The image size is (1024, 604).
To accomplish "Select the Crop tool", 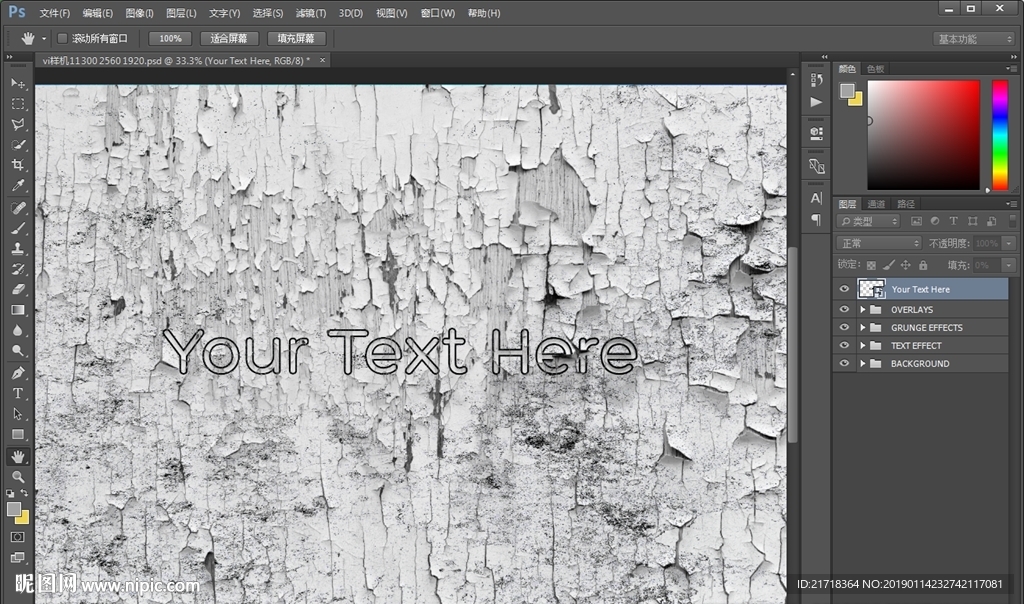I will coord(18,165).
